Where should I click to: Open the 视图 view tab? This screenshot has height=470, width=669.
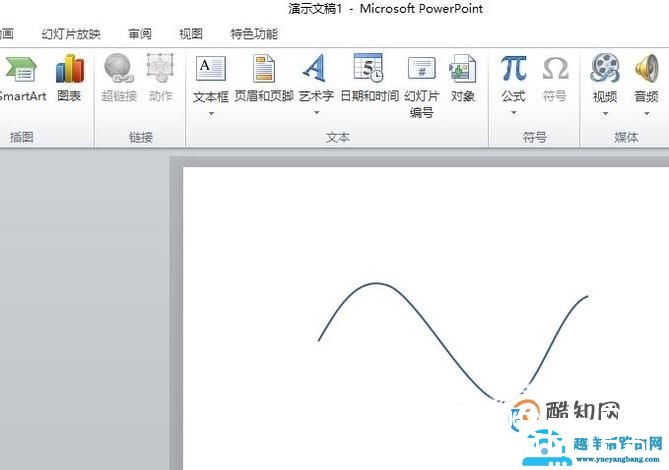tap(191, 34)
